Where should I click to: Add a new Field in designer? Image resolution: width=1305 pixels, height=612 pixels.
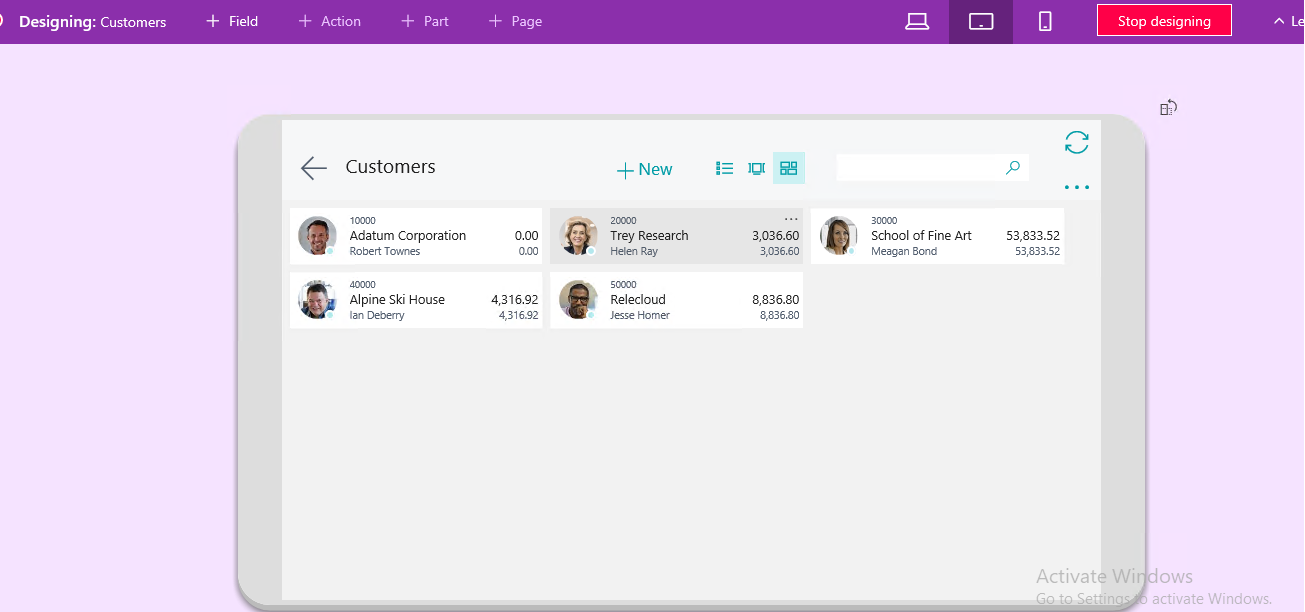(232, 21)
